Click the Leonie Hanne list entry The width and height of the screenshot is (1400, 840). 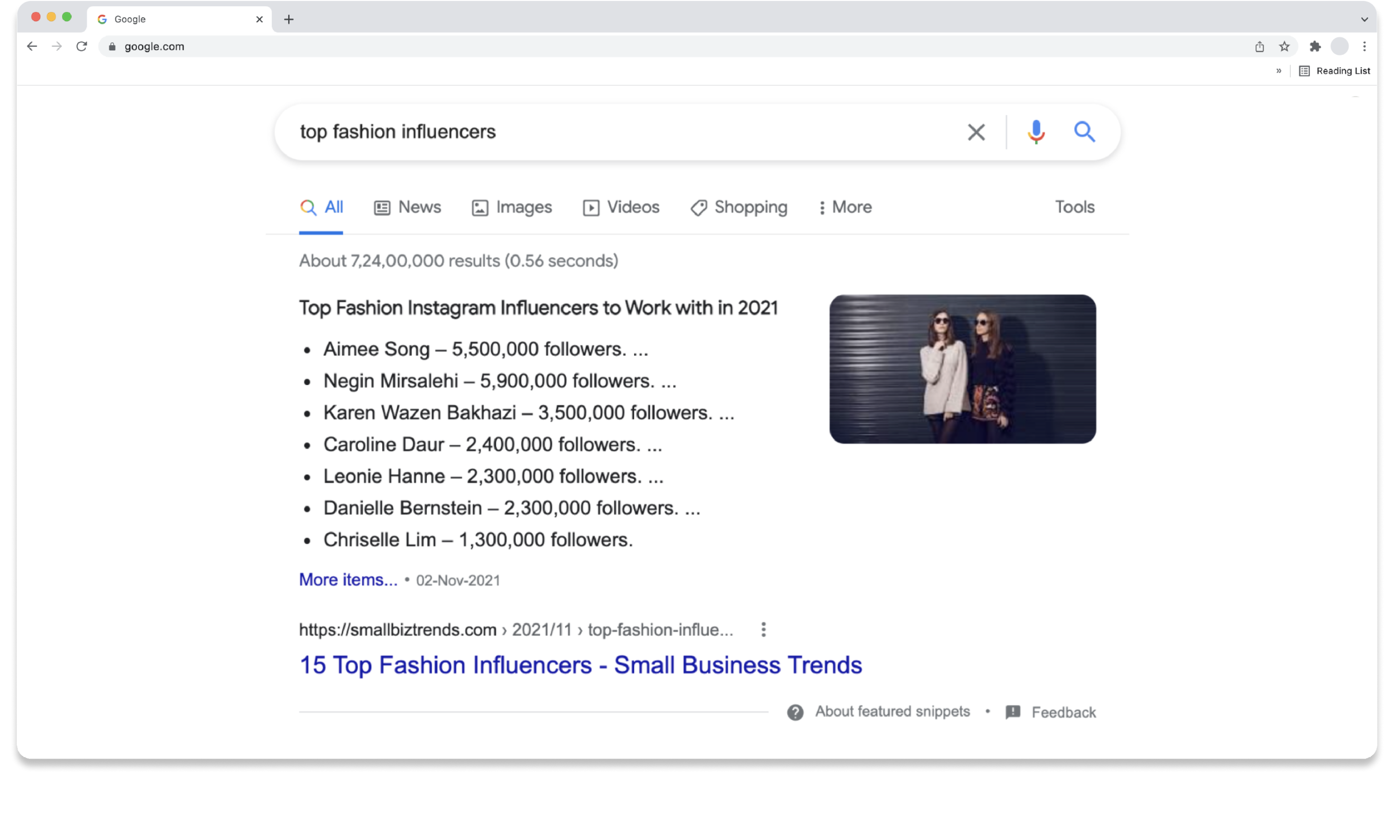(493, 476)
